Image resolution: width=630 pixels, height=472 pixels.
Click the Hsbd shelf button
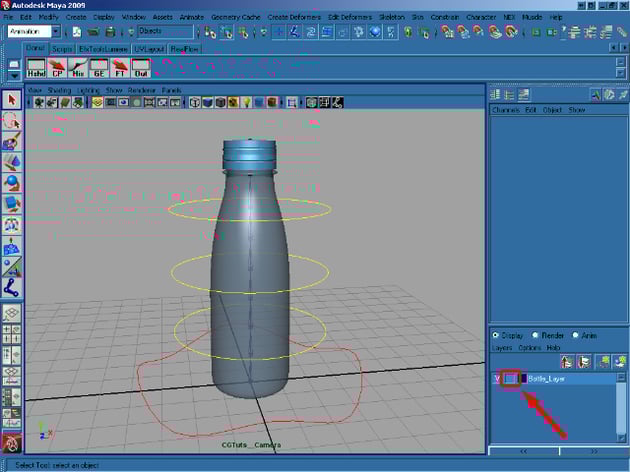point(36,69)
